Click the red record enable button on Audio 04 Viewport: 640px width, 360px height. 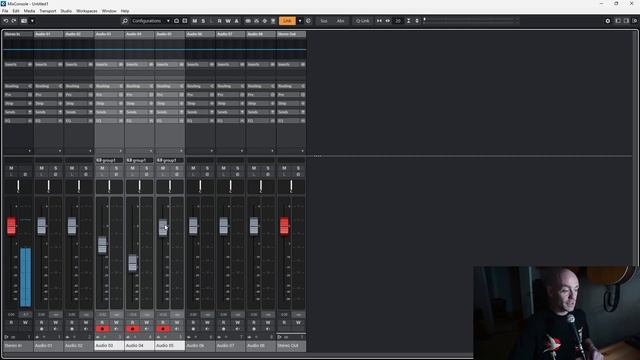point(133,329)
